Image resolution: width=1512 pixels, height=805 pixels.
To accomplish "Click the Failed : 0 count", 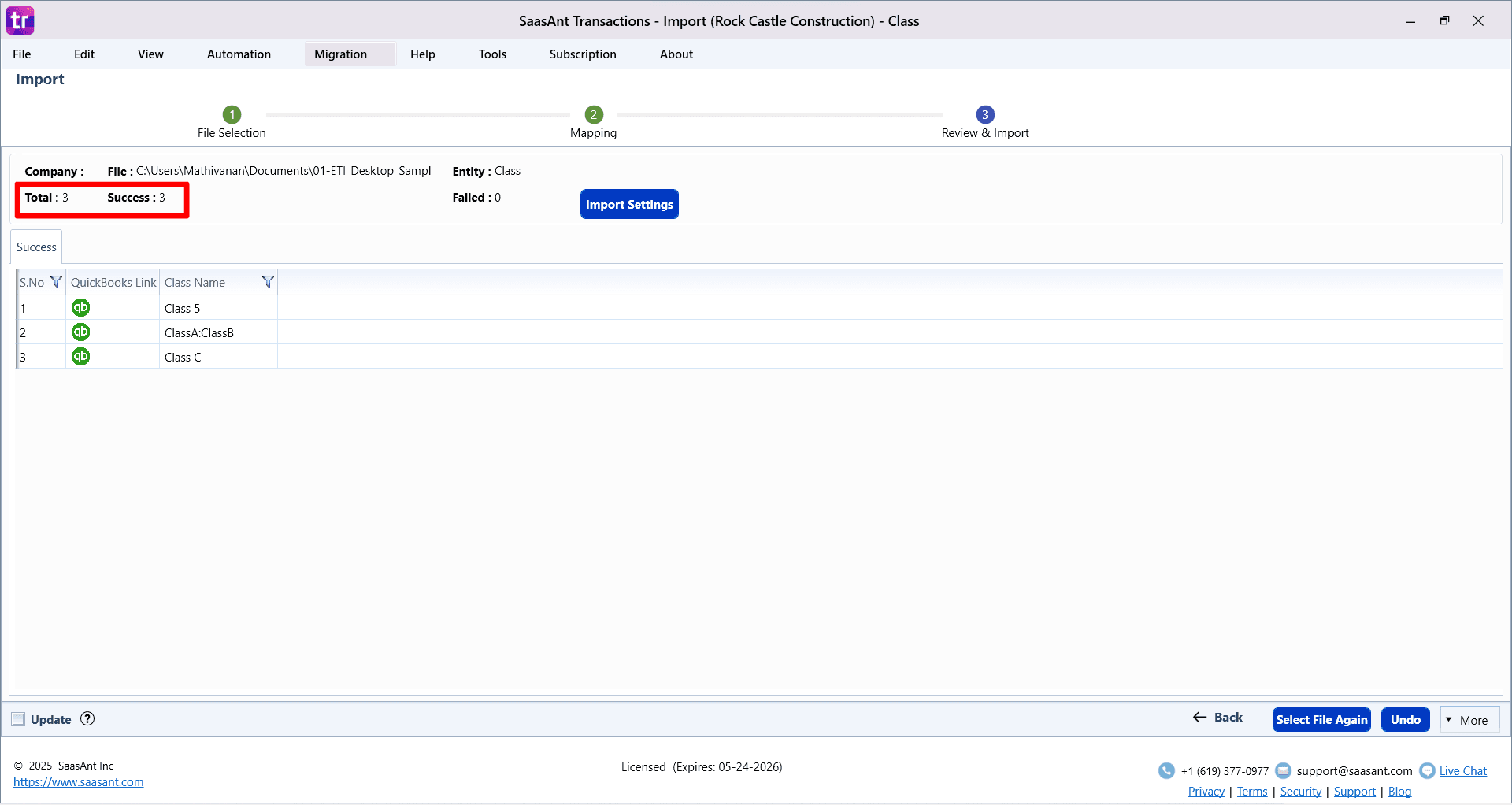I will pyautogui.click(x=476, y=198).
